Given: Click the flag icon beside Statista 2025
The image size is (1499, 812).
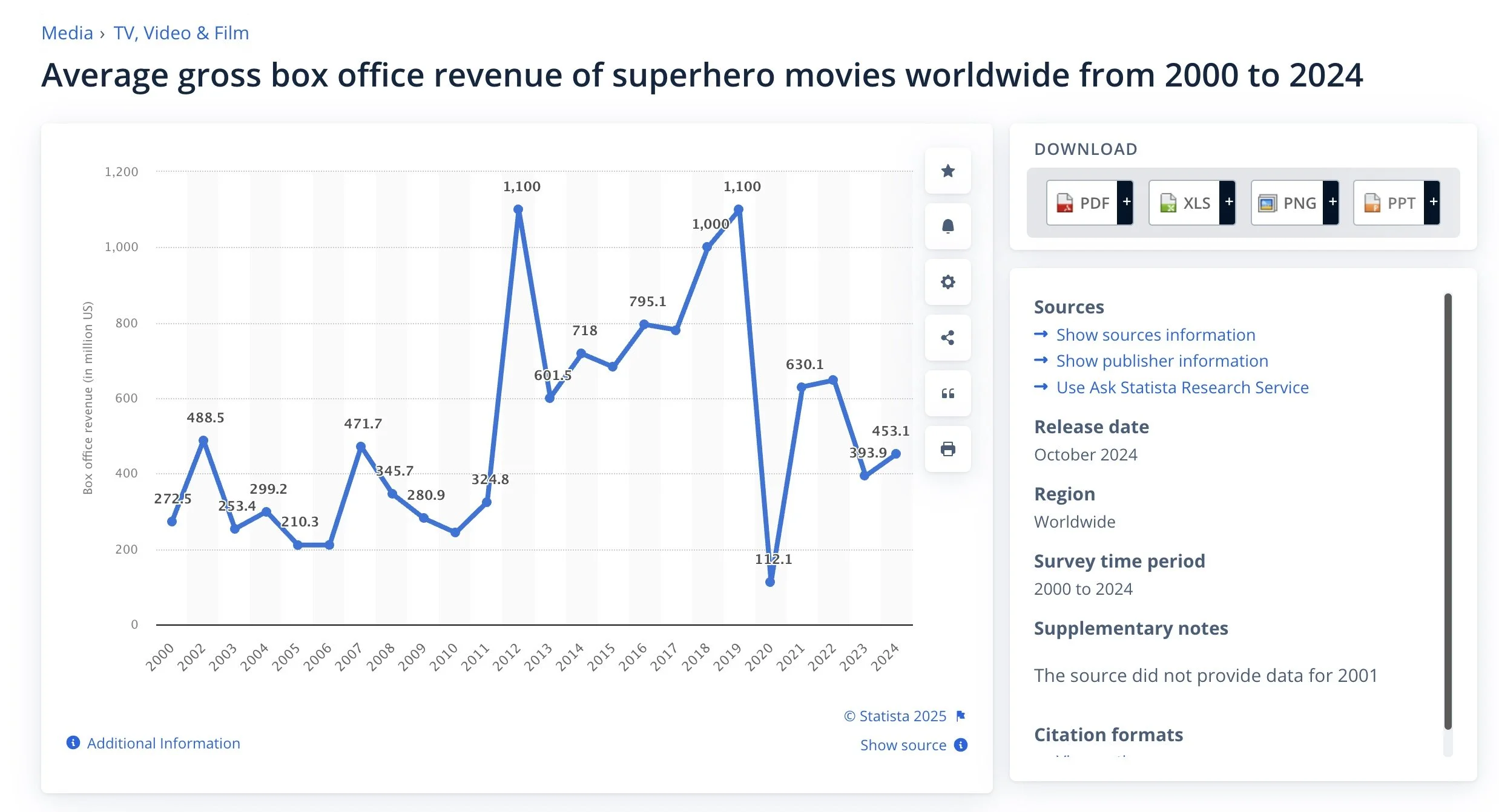Looking at the screenshot, I should click(x=960, y=716).
